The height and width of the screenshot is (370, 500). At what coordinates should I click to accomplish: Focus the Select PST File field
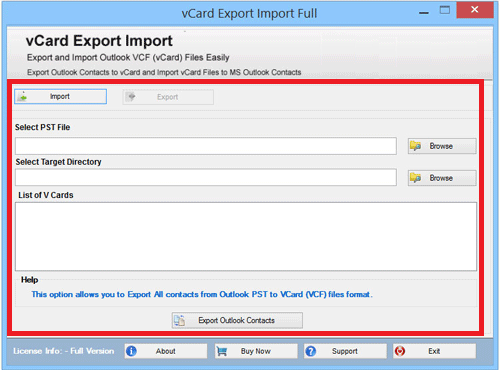(206, 146)
